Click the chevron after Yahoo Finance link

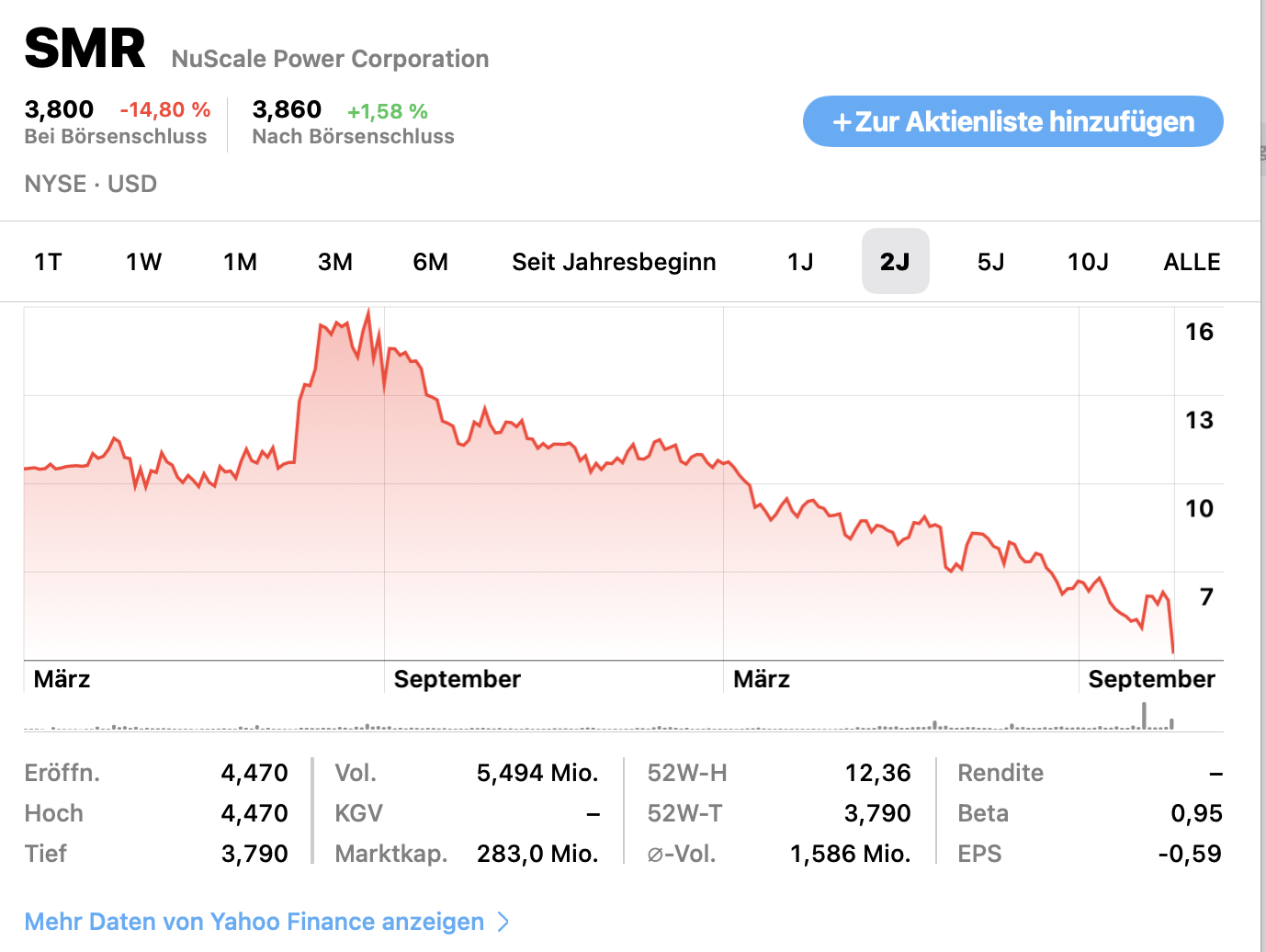click(x=503, y=922)
